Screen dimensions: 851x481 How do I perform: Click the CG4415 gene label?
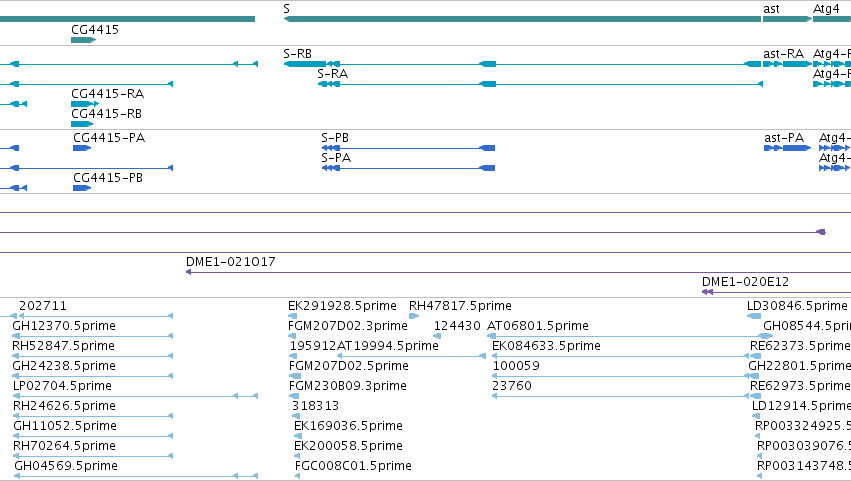pos(95,29)
